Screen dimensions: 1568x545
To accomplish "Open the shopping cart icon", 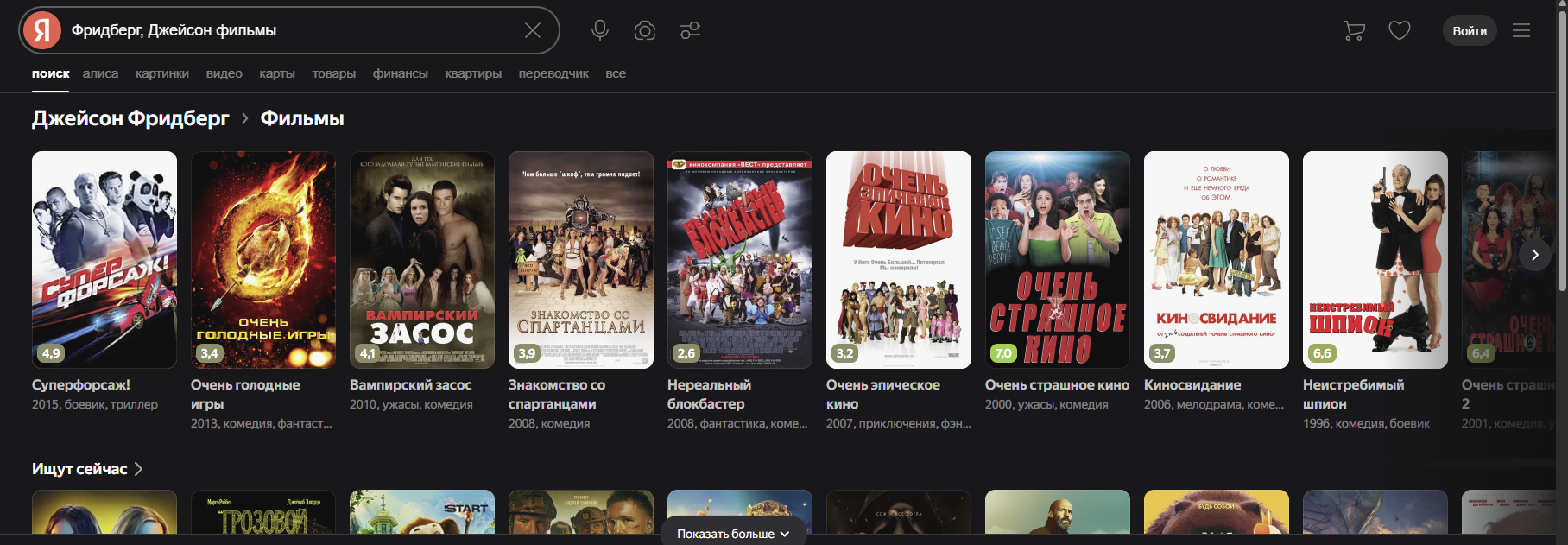I will coord(1355,31).
